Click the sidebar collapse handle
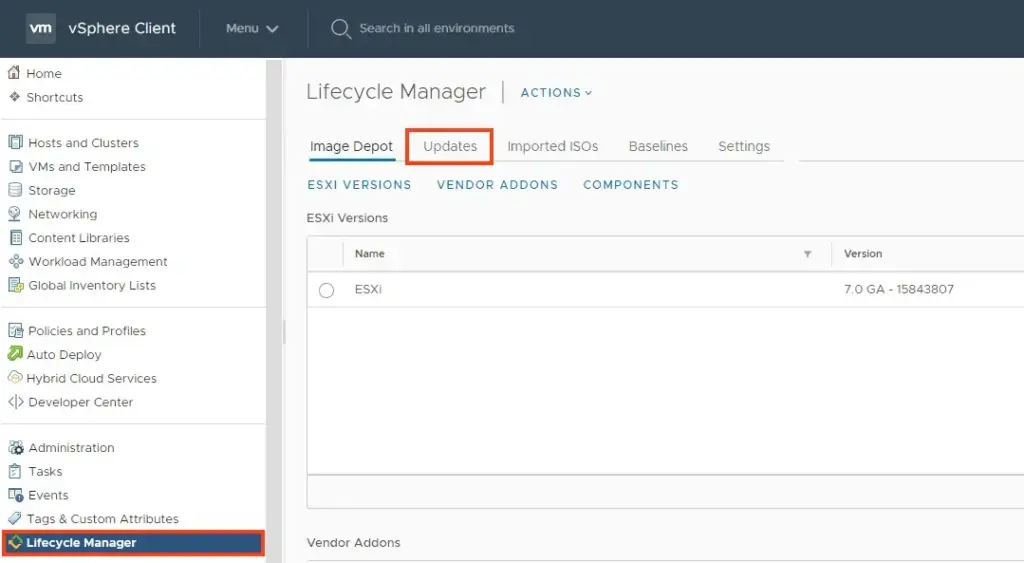 pyautogui.click(x=284, y=332)
